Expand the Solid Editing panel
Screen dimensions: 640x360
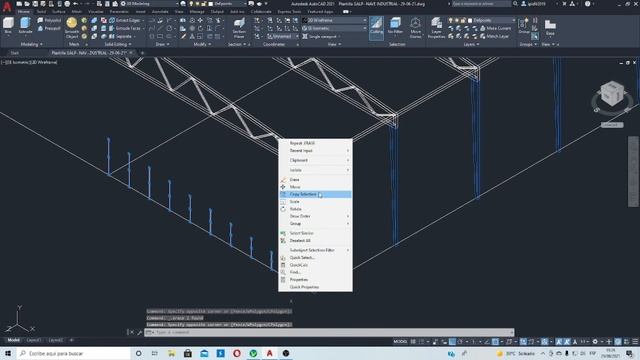click(x=118, y=44)
